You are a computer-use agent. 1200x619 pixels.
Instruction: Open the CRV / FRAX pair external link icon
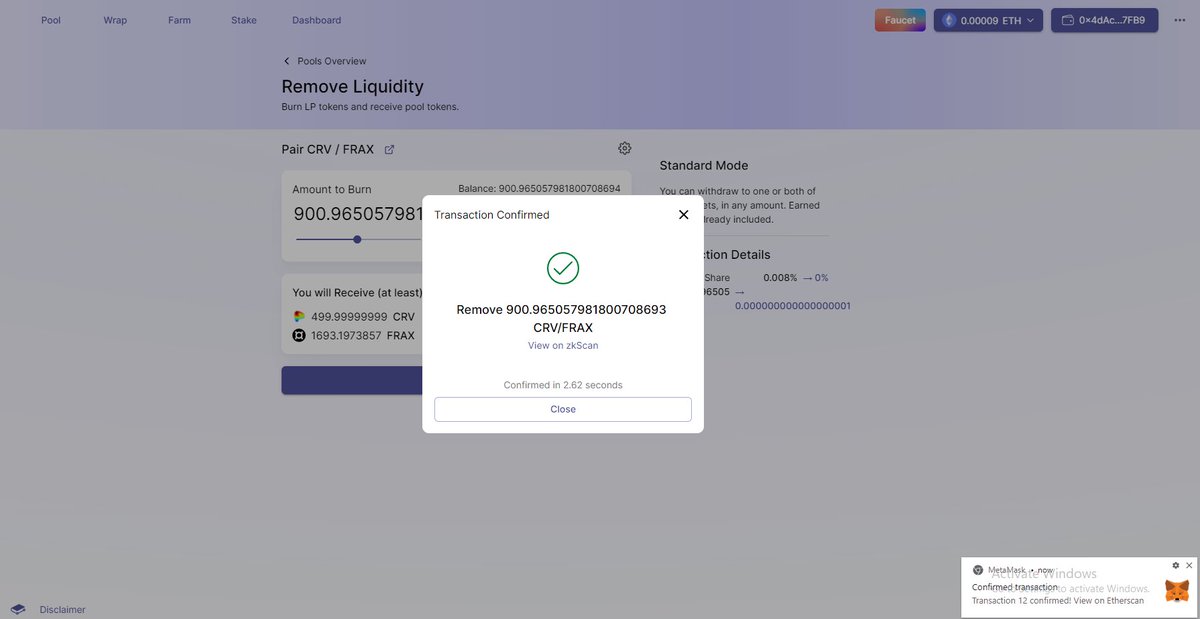coord(389,150)
